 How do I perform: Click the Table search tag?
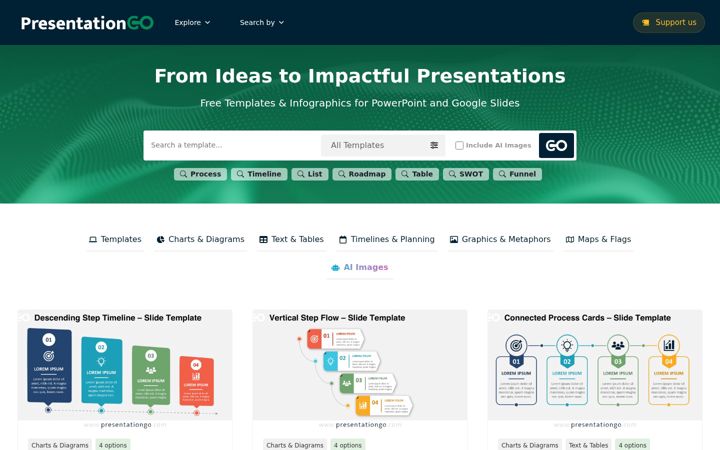pos(417,174)
